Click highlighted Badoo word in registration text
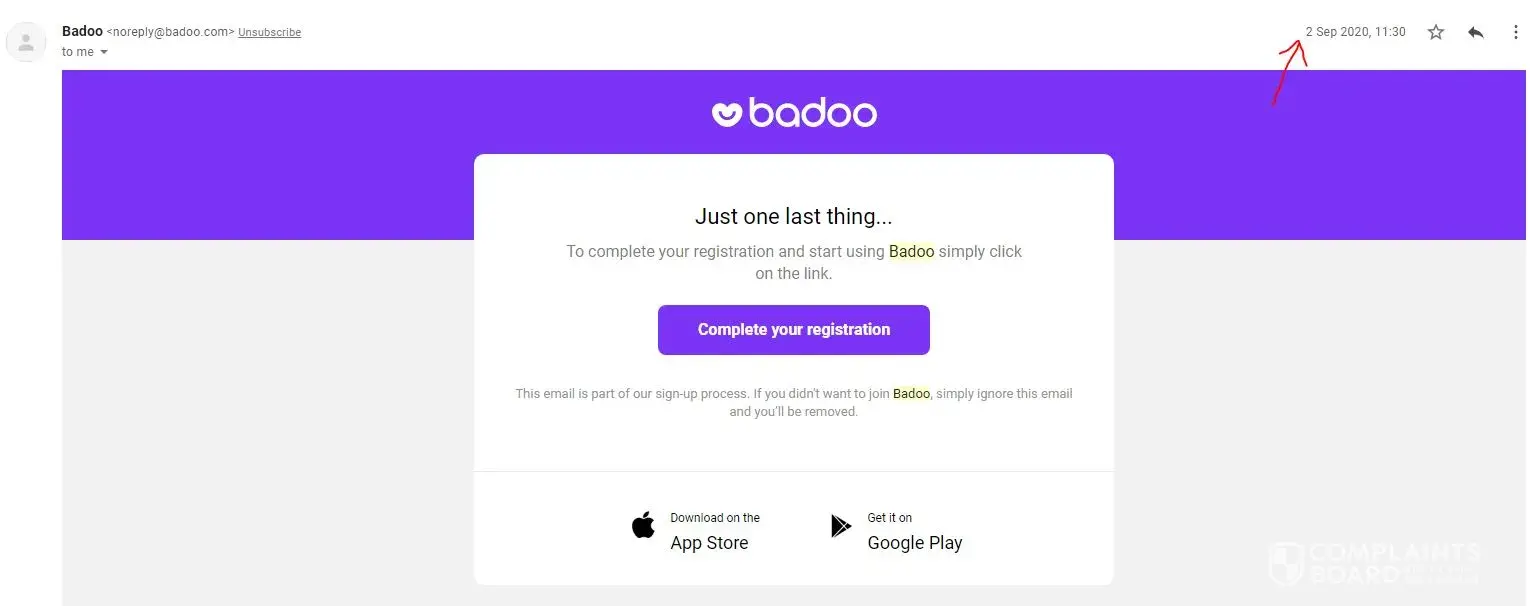The width and height of the screenshot is (1530, 606). click(911, 251)
